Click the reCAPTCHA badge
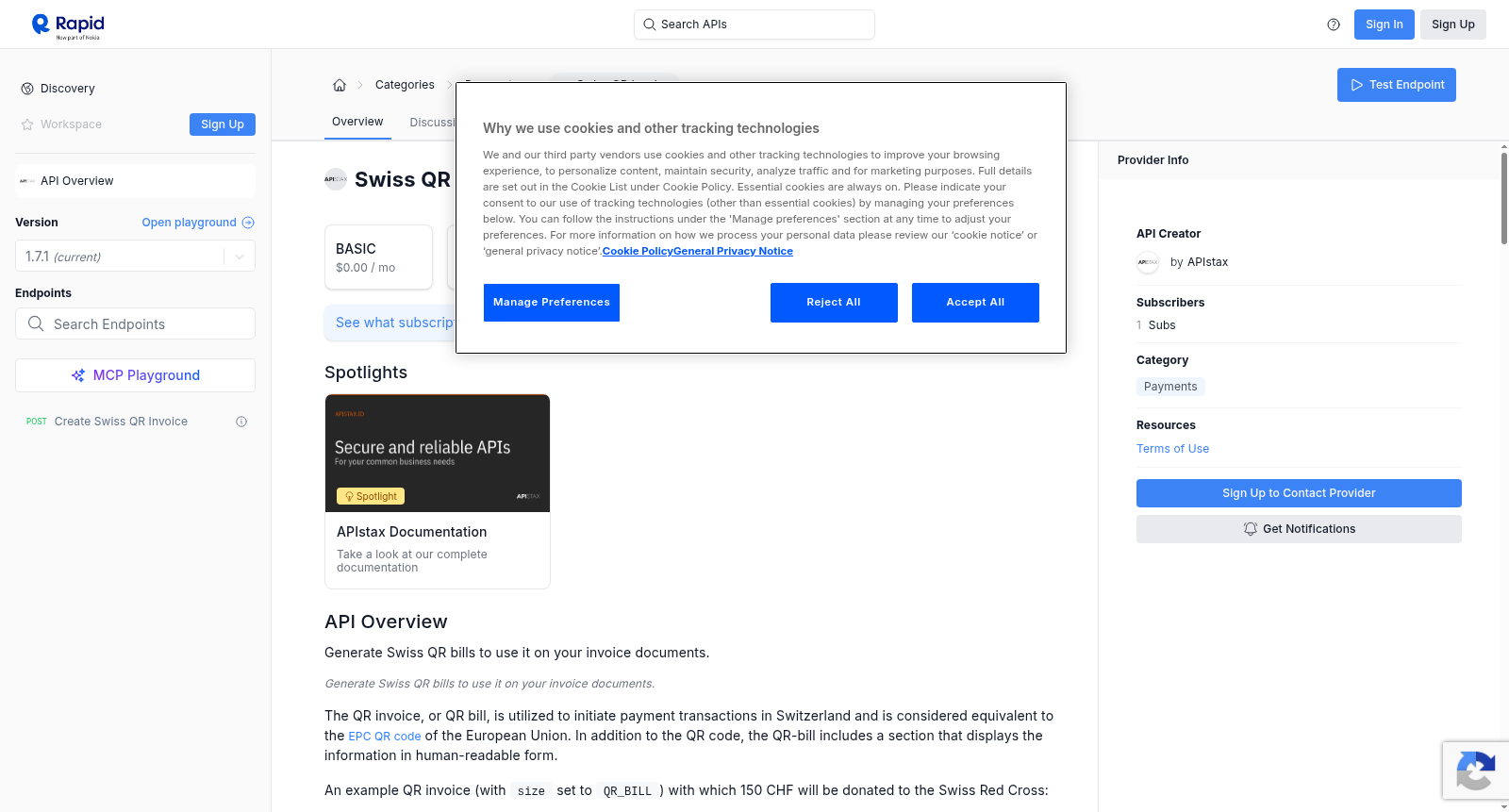 pos(1475,771)
